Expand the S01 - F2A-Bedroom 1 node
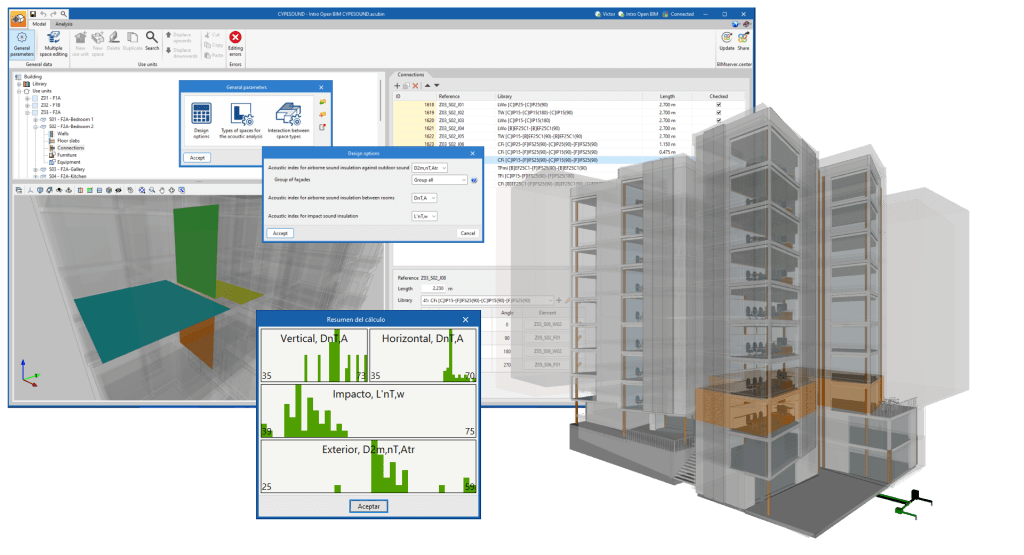Viewport: 1024px width, 555px height. point(36,119)
